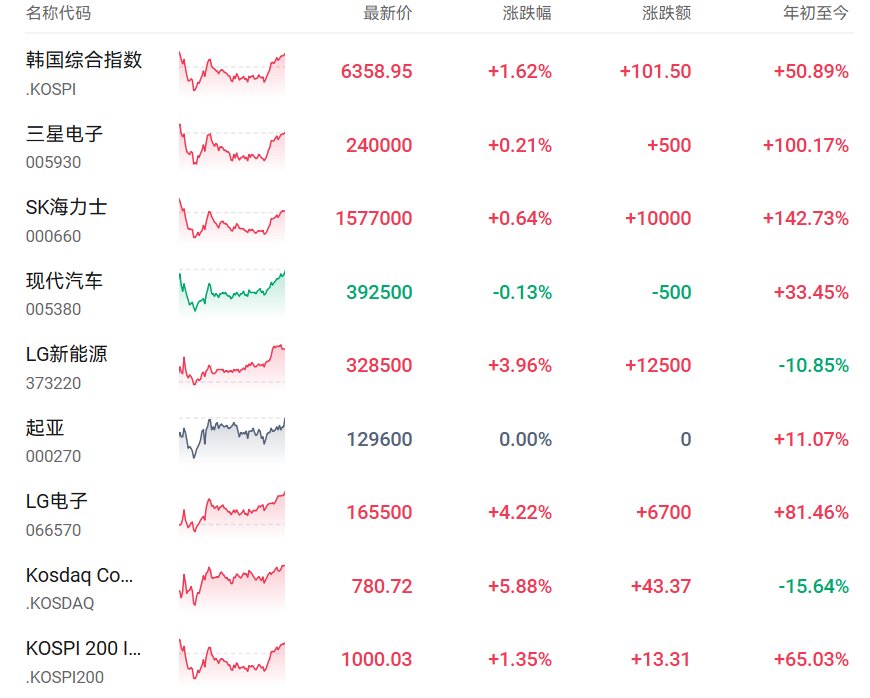This screenshot has width=870, height=698.
Task: View the SK海力士 sparkline chart
Action: [x=232, y=220]
